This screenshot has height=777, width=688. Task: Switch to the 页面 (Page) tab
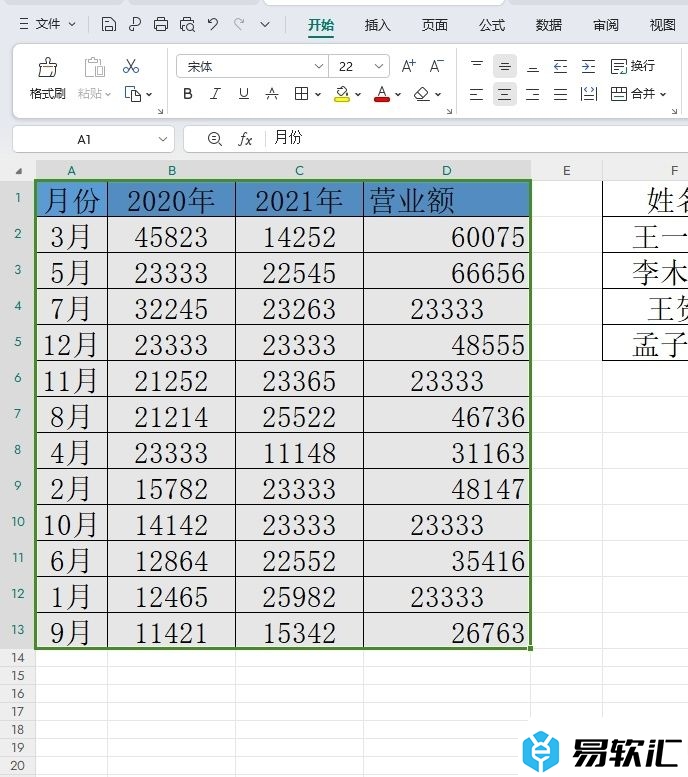(435, 25)
